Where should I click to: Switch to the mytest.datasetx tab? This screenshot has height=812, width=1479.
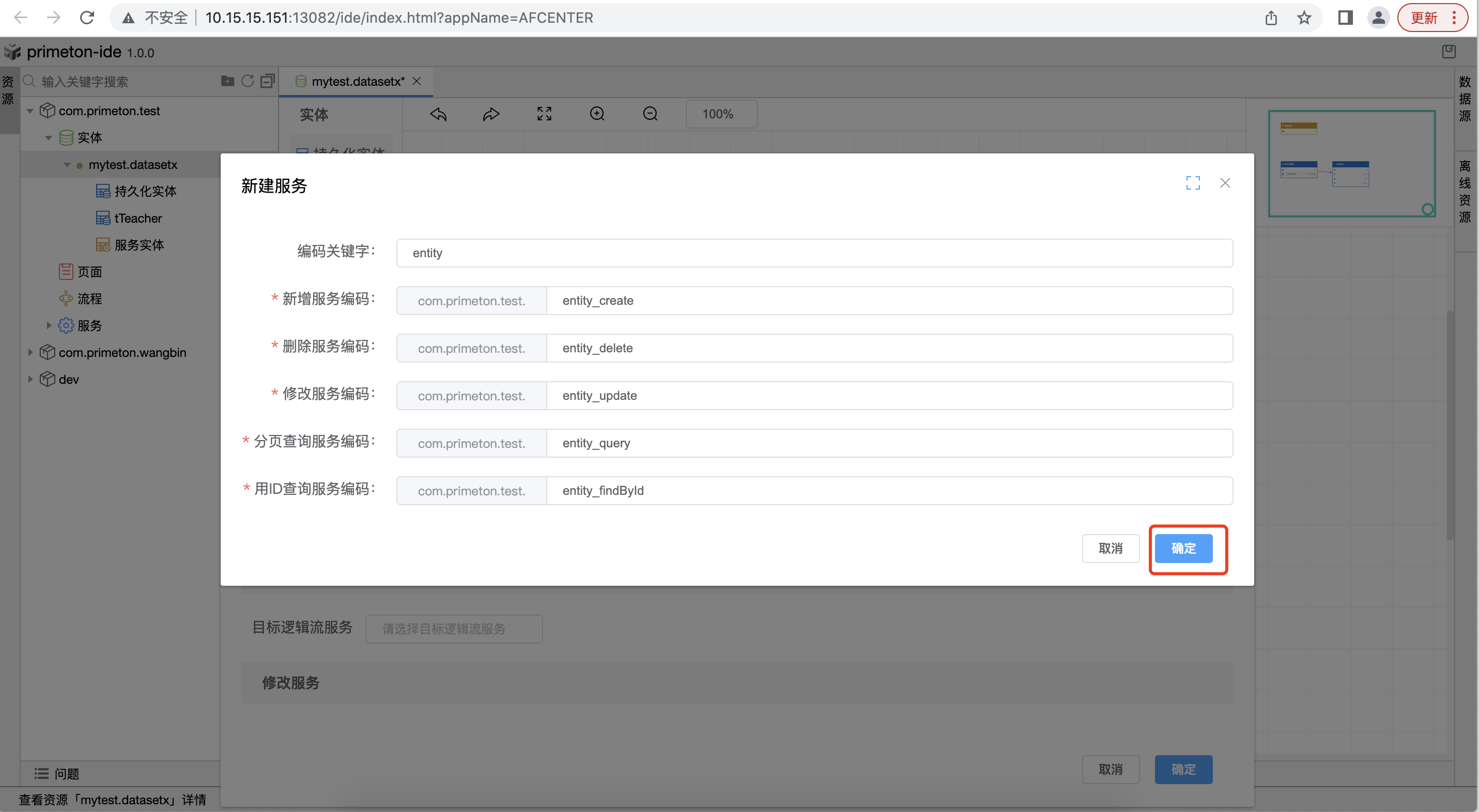point(357,82)
